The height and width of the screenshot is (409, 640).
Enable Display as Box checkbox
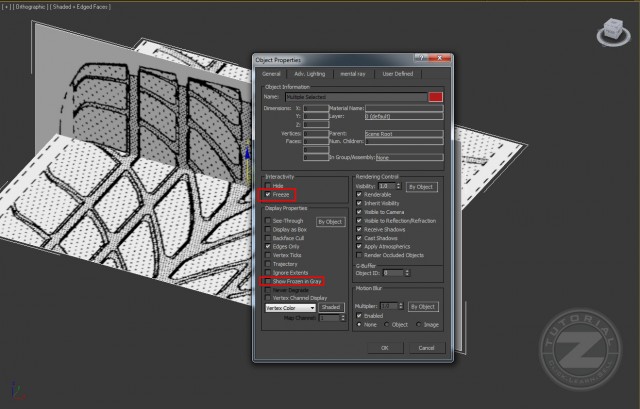[268, 229]
